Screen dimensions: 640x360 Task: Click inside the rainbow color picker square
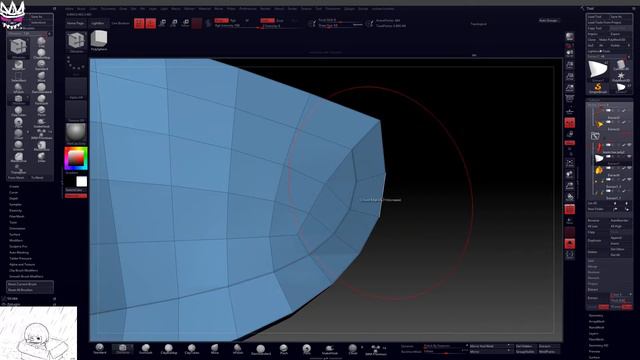(x=76, y=158)
